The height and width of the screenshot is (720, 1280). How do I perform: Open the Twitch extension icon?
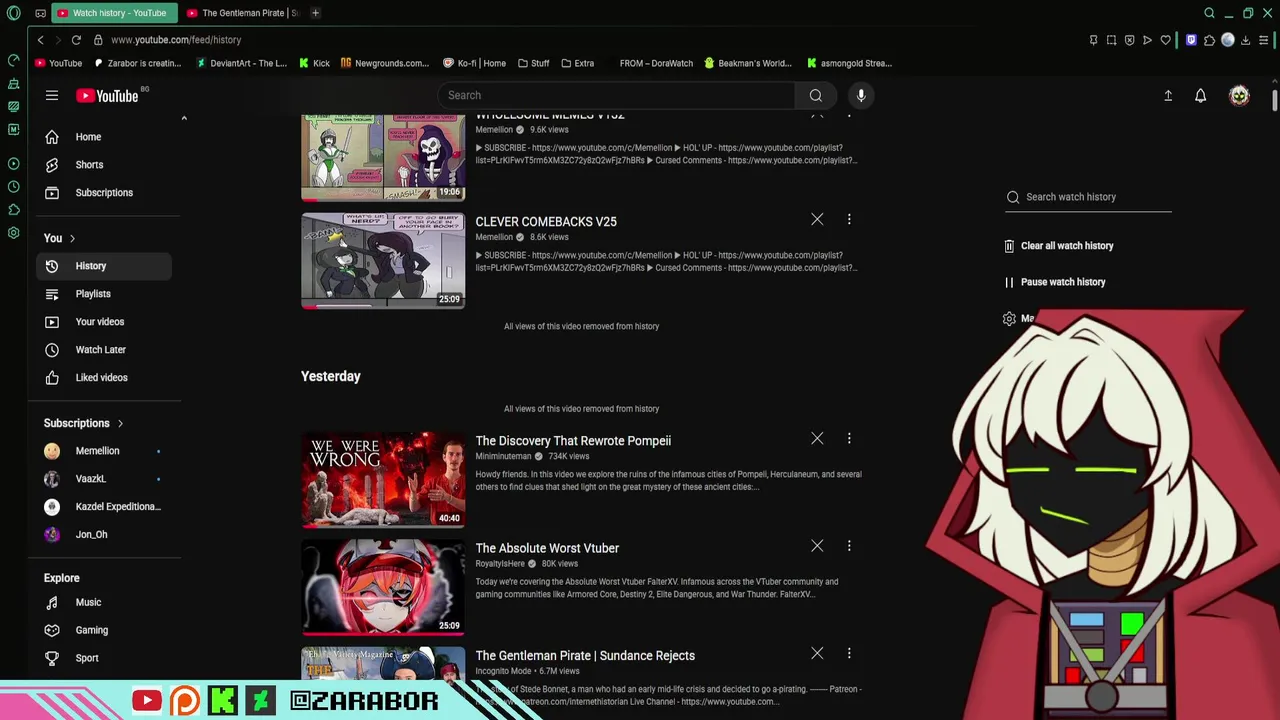tap(1191, 40)
